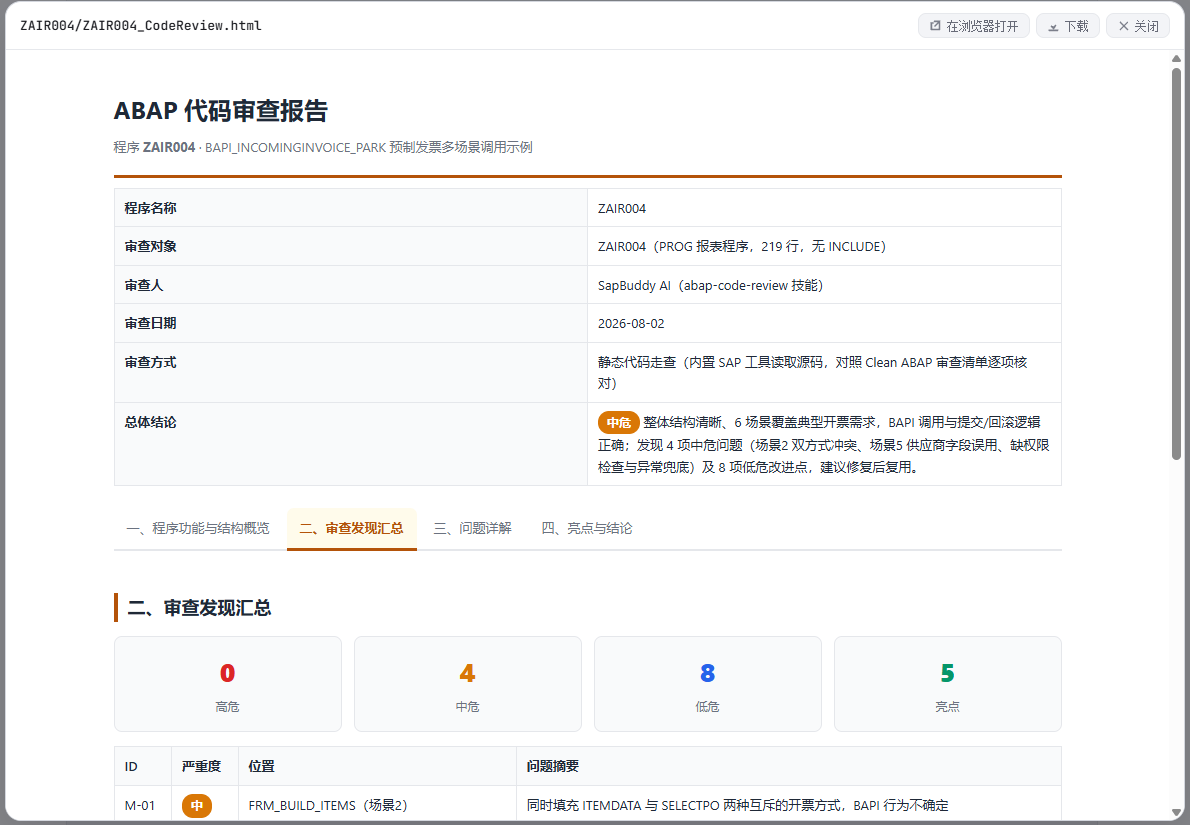Click the 高危 count card showing 0

pos(228,684)
